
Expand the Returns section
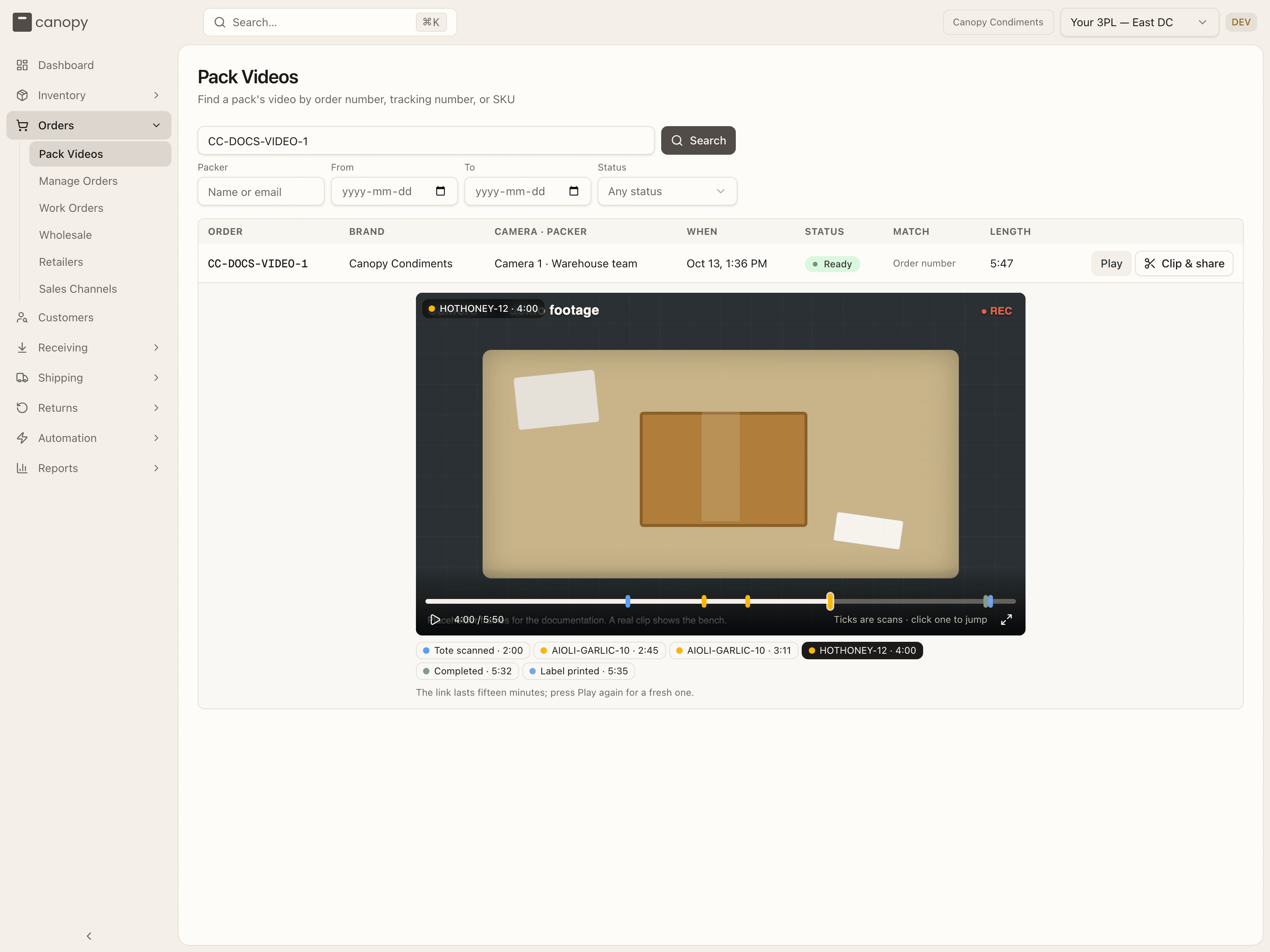89,408
